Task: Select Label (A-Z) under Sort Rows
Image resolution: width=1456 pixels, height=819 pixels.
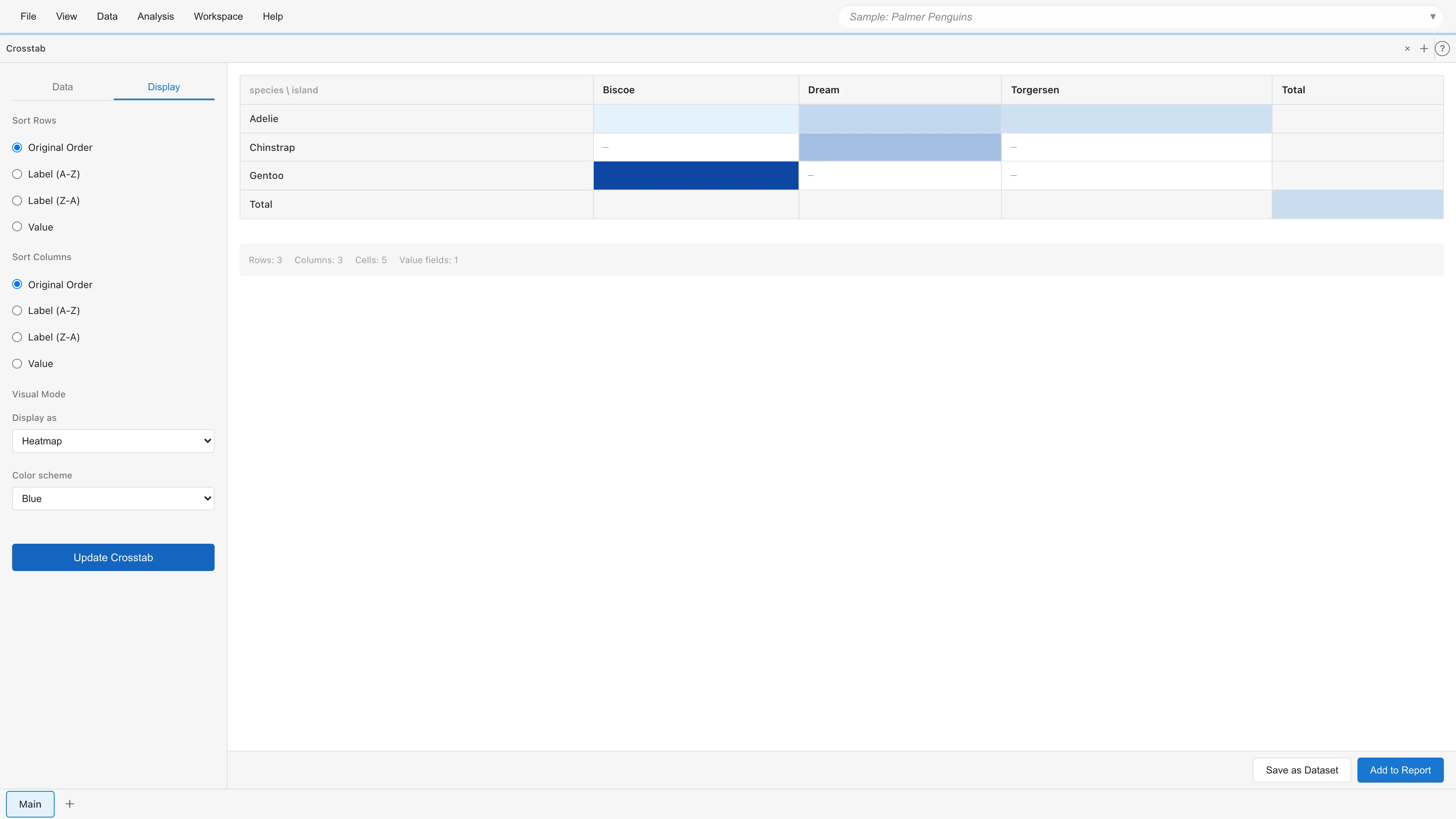Action: click(x=17, y=174)
